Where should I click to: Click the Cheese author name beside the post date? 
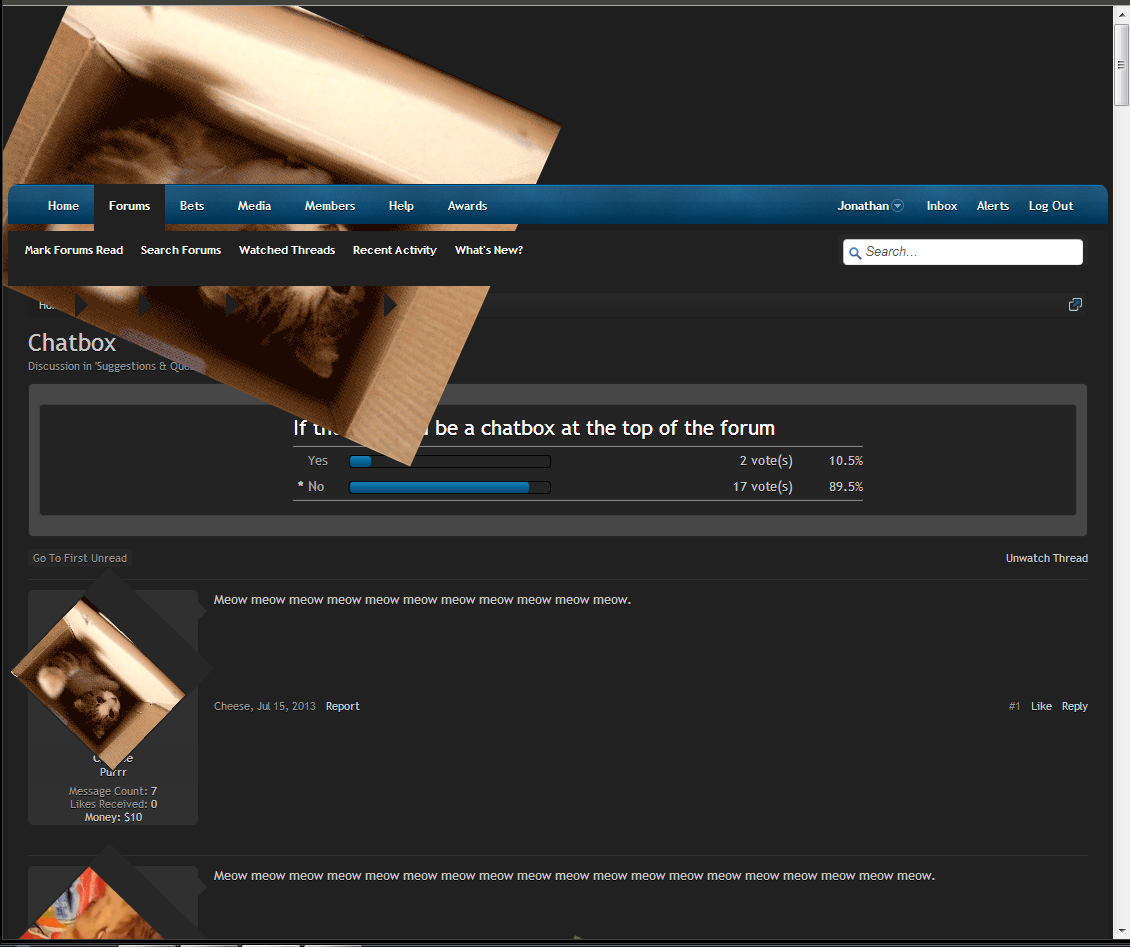(232, 706)
